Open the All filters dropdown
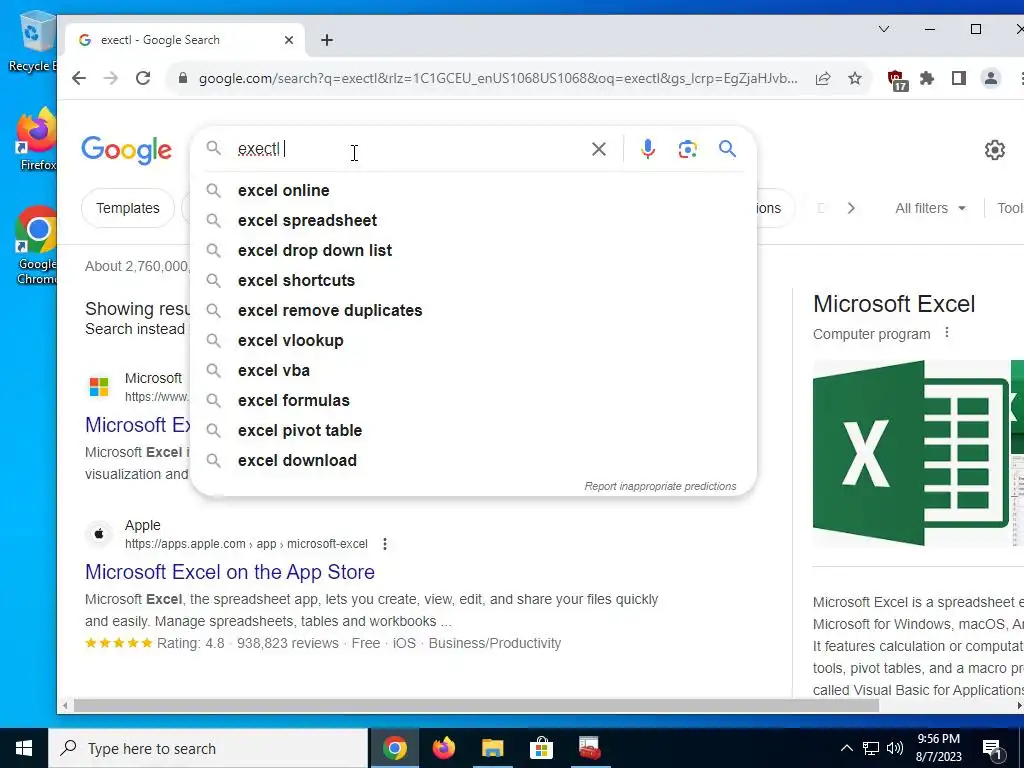 coord(930,208)
